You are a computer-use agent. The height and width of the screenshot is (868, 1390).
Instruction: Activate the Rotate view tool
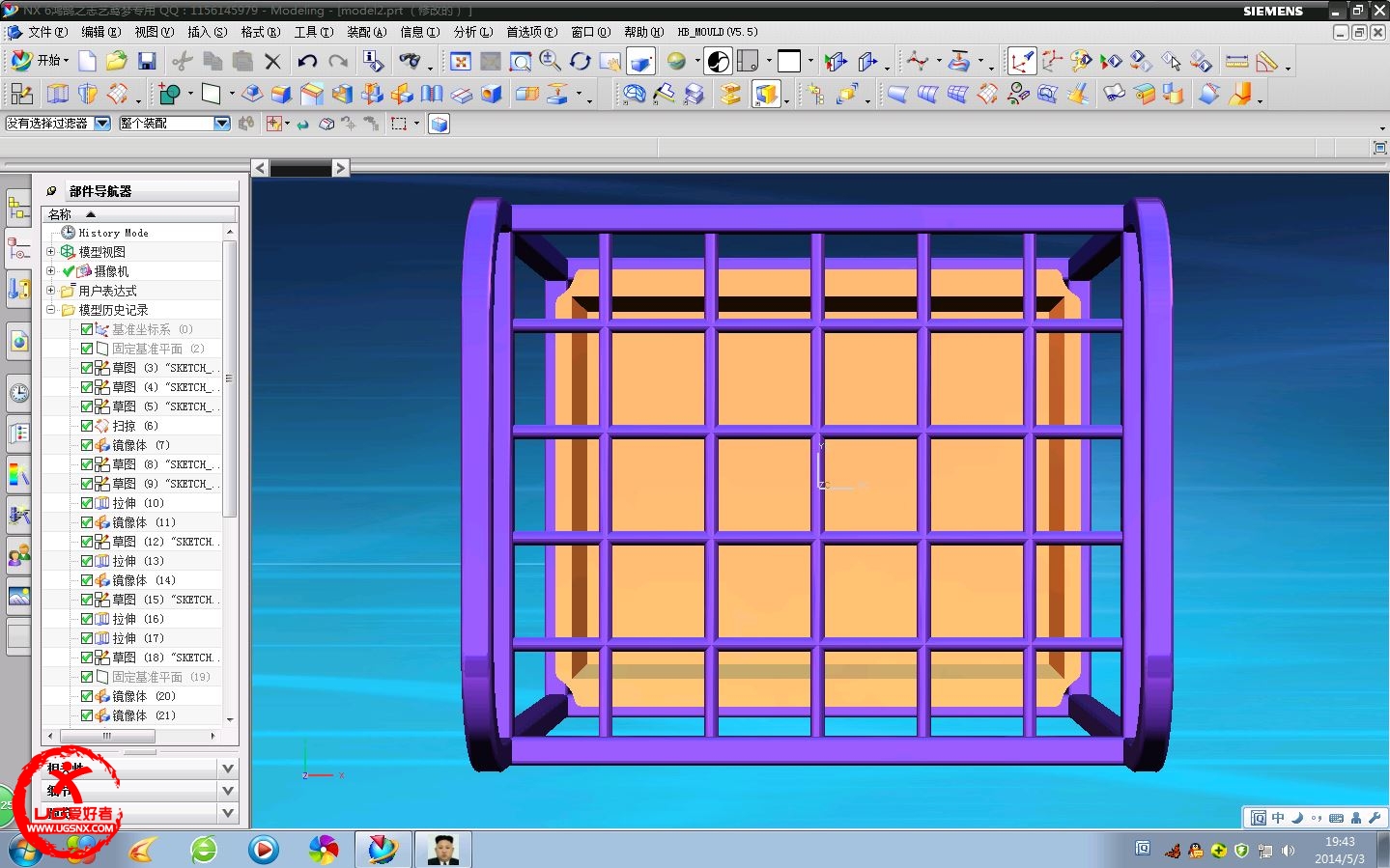point(580,62)
